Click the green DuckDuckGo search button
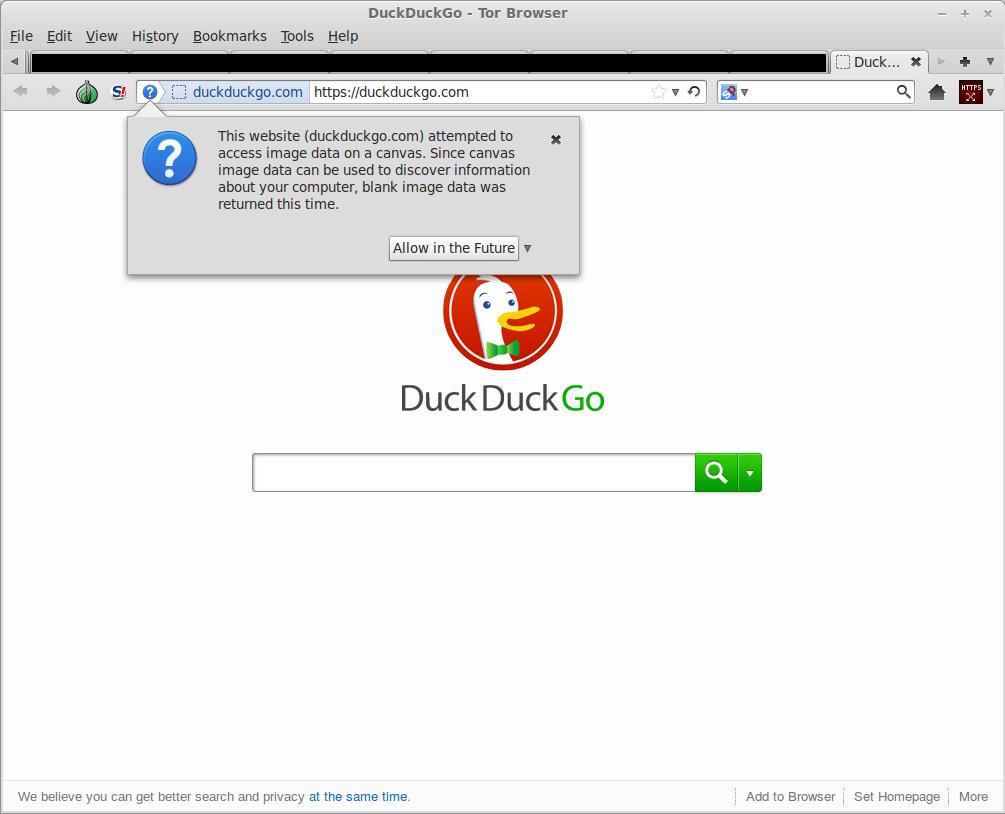 (716, 472)
